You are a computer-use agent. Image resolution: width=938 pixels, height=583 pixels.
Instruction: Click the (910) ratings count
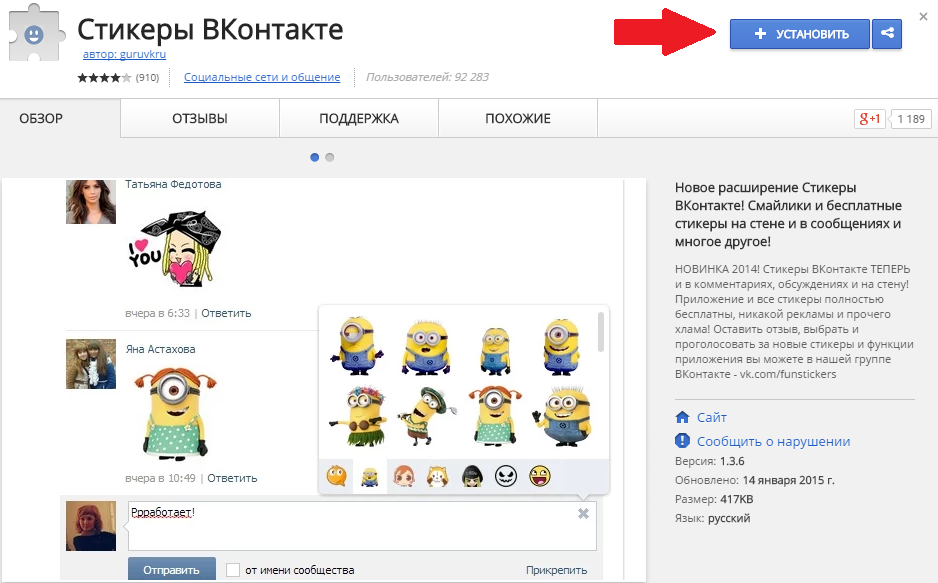coord(147,78)
